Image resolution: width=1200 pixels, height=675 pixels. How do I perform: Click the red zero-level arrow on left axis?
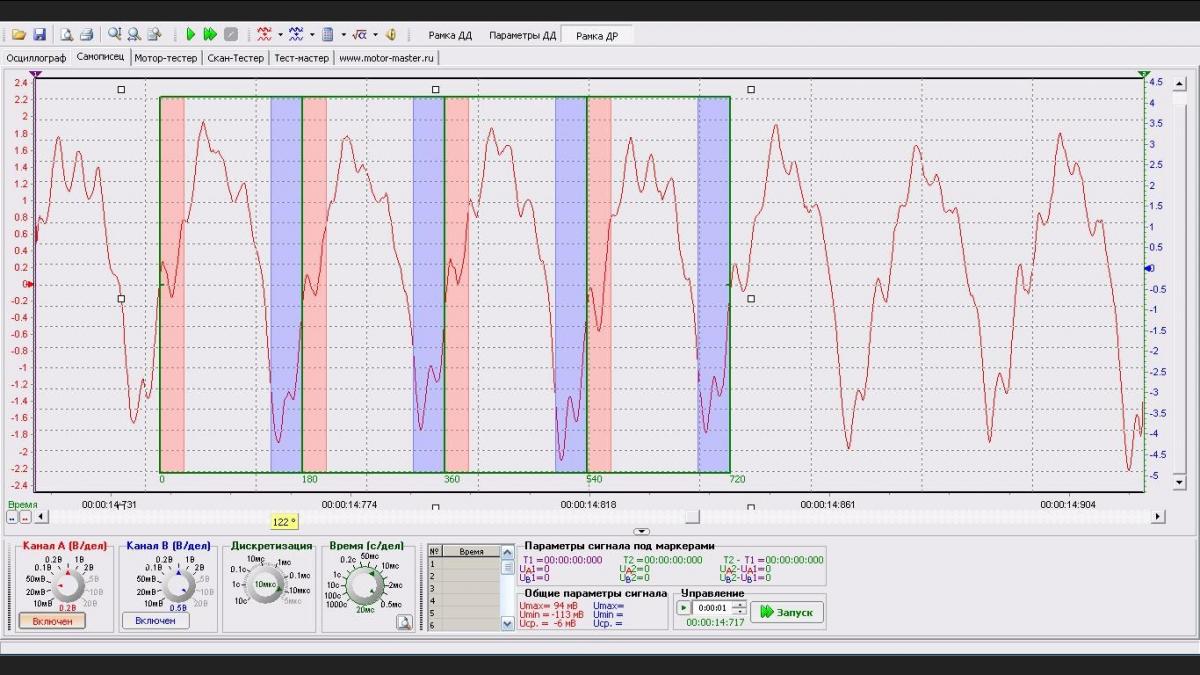click(x=29, y=284)
